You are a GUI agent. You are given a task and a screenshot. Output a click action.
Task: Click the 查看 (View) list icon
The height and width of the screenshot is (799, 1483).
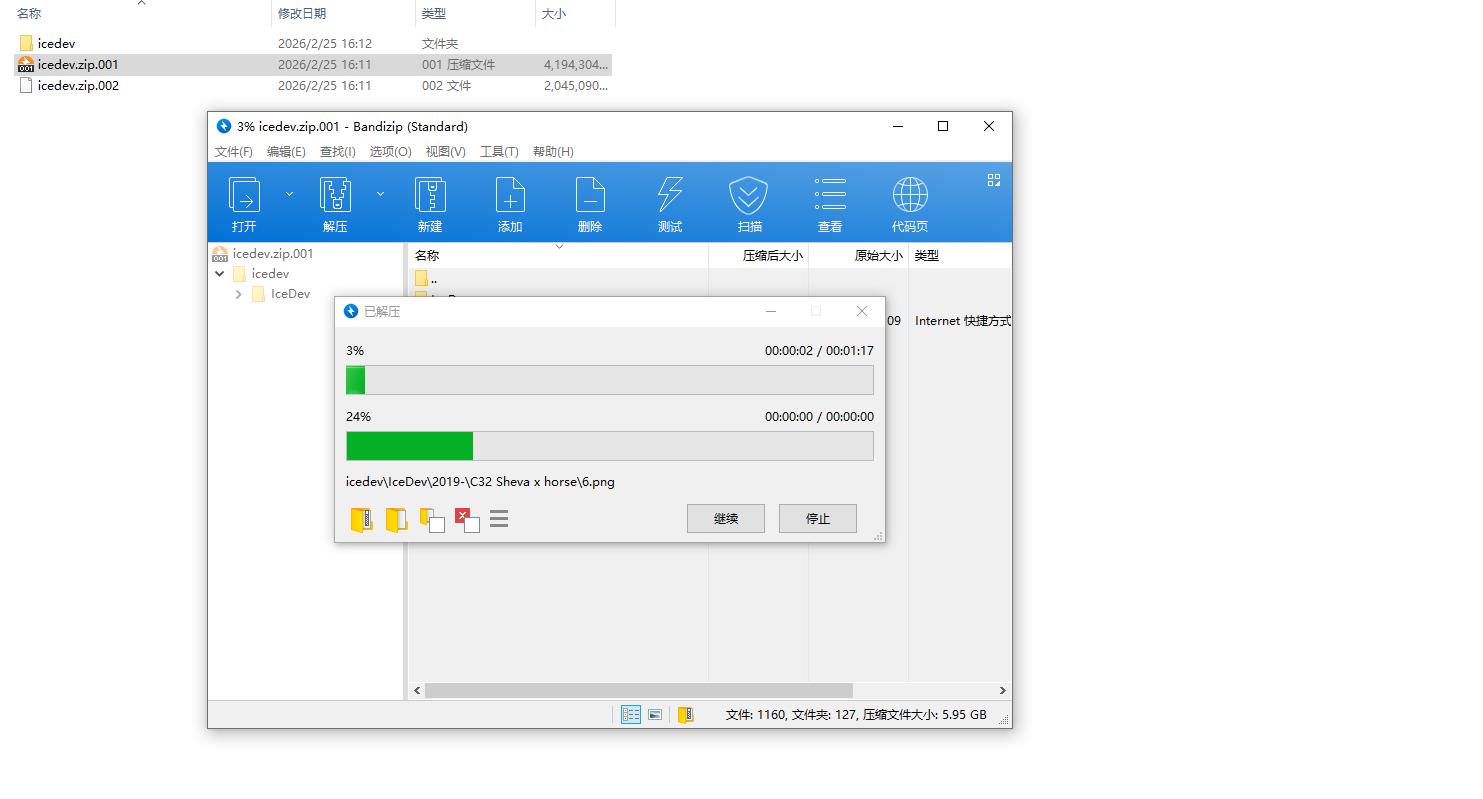tap(829, 195)
